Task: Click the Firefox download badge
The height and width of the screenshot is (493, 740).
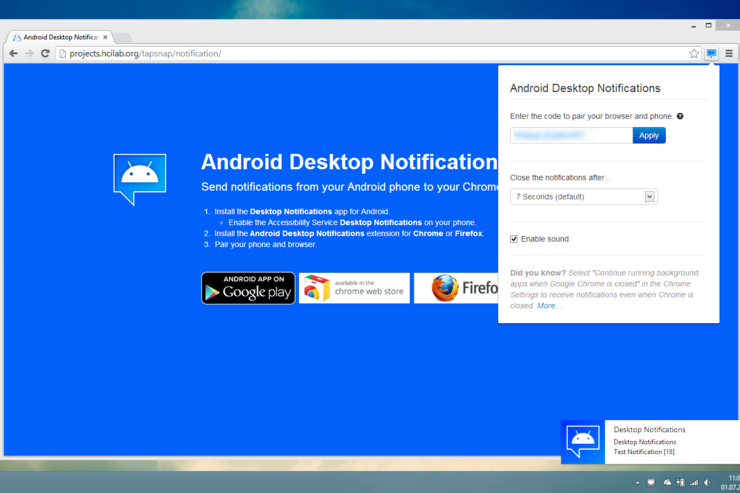Action: (456, 288)
